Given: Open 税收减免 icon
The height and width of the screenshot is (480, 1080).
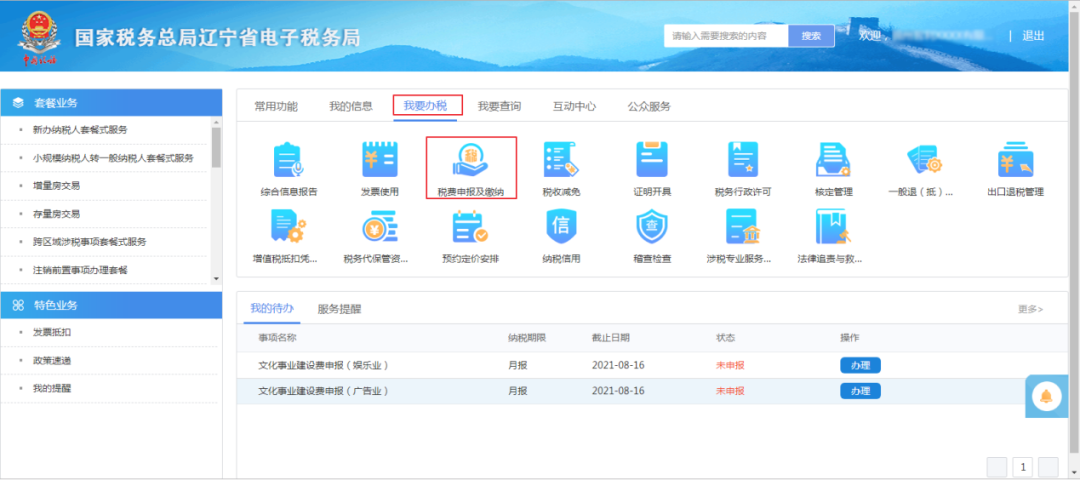Looking at the screenshot, I should (561, 160).
